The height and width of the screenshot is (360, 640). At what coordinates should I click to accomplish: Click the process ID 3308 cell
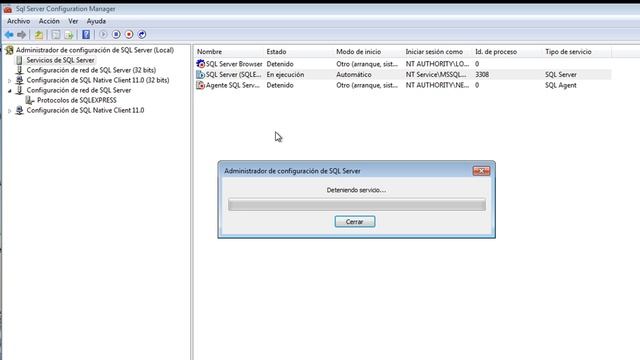coord(482,75)
